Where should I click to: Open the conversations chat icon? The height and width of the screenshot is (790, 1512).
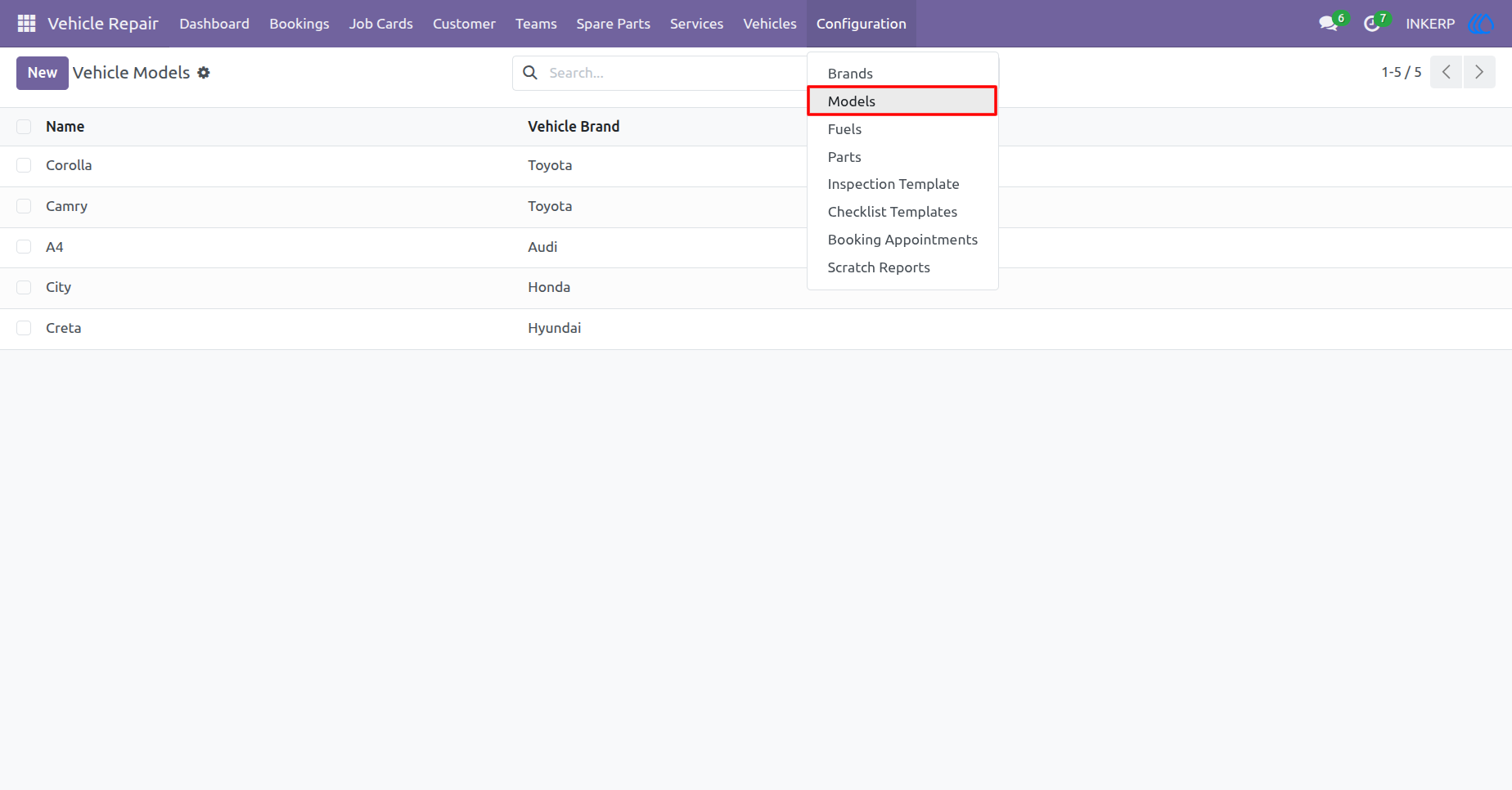1328,24
